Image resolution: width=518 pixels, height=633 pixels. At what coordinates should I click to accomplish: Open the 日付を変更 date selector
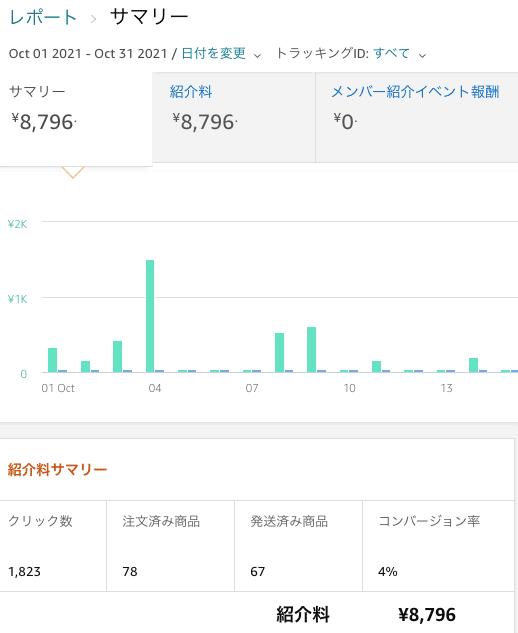click(214, 53)
